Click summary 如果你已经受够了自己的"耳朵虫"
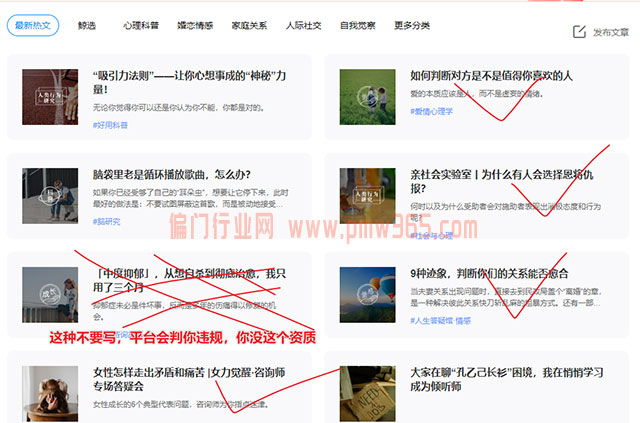 point(191,198)
